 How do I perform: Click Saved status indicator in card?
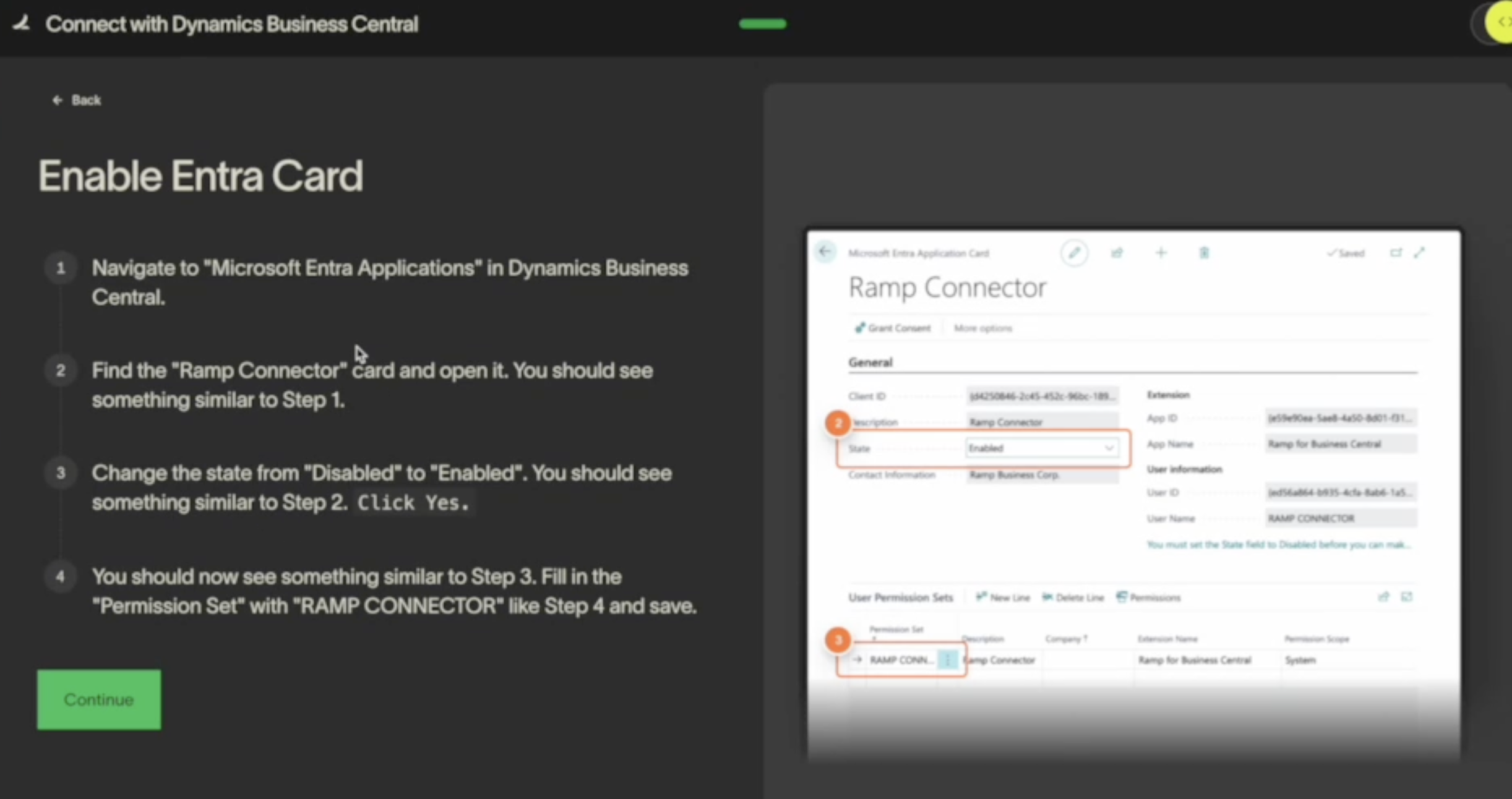(1346, 253)
